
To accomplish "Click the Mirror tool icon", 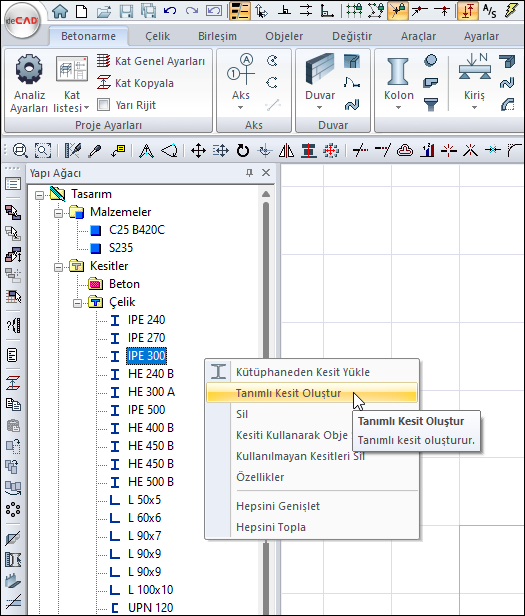I will [286, 150].
